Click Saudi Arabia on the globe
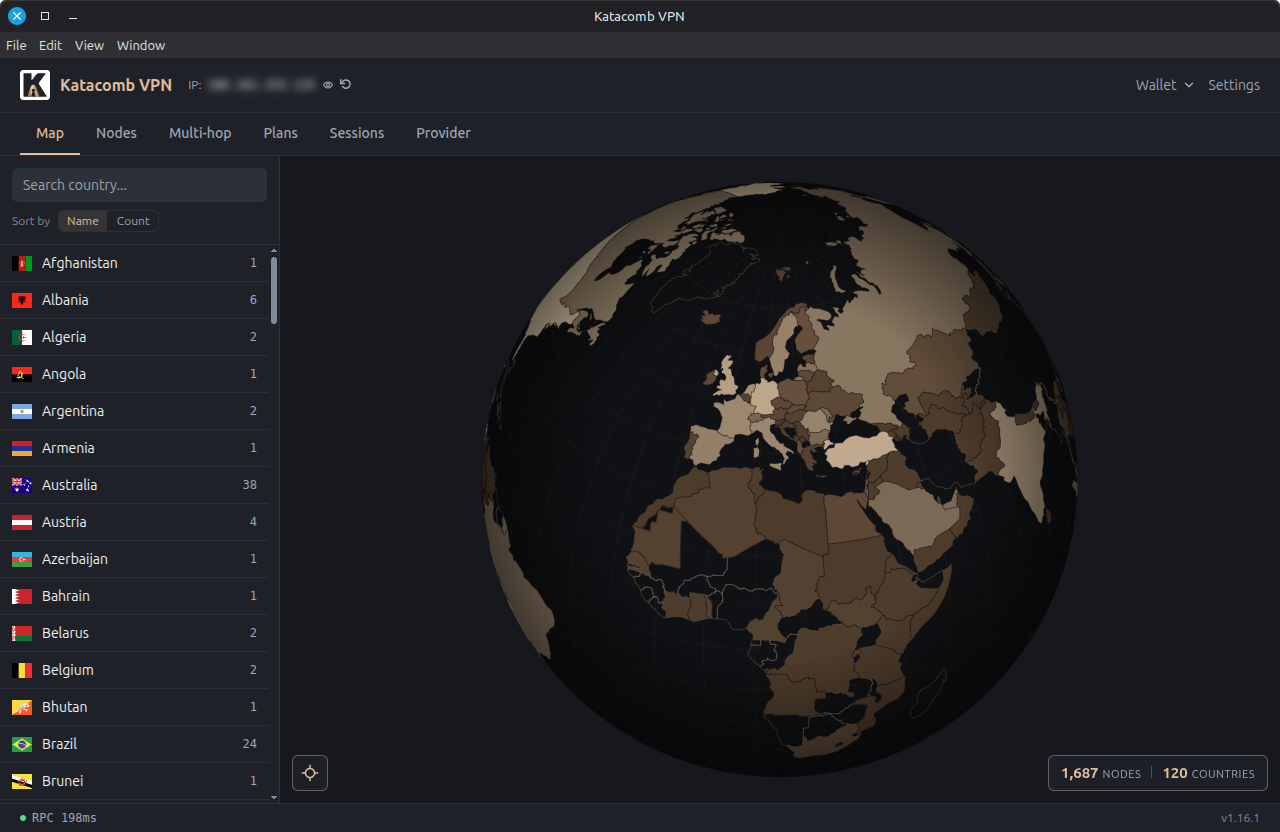1280x832 pixels. 915,515
